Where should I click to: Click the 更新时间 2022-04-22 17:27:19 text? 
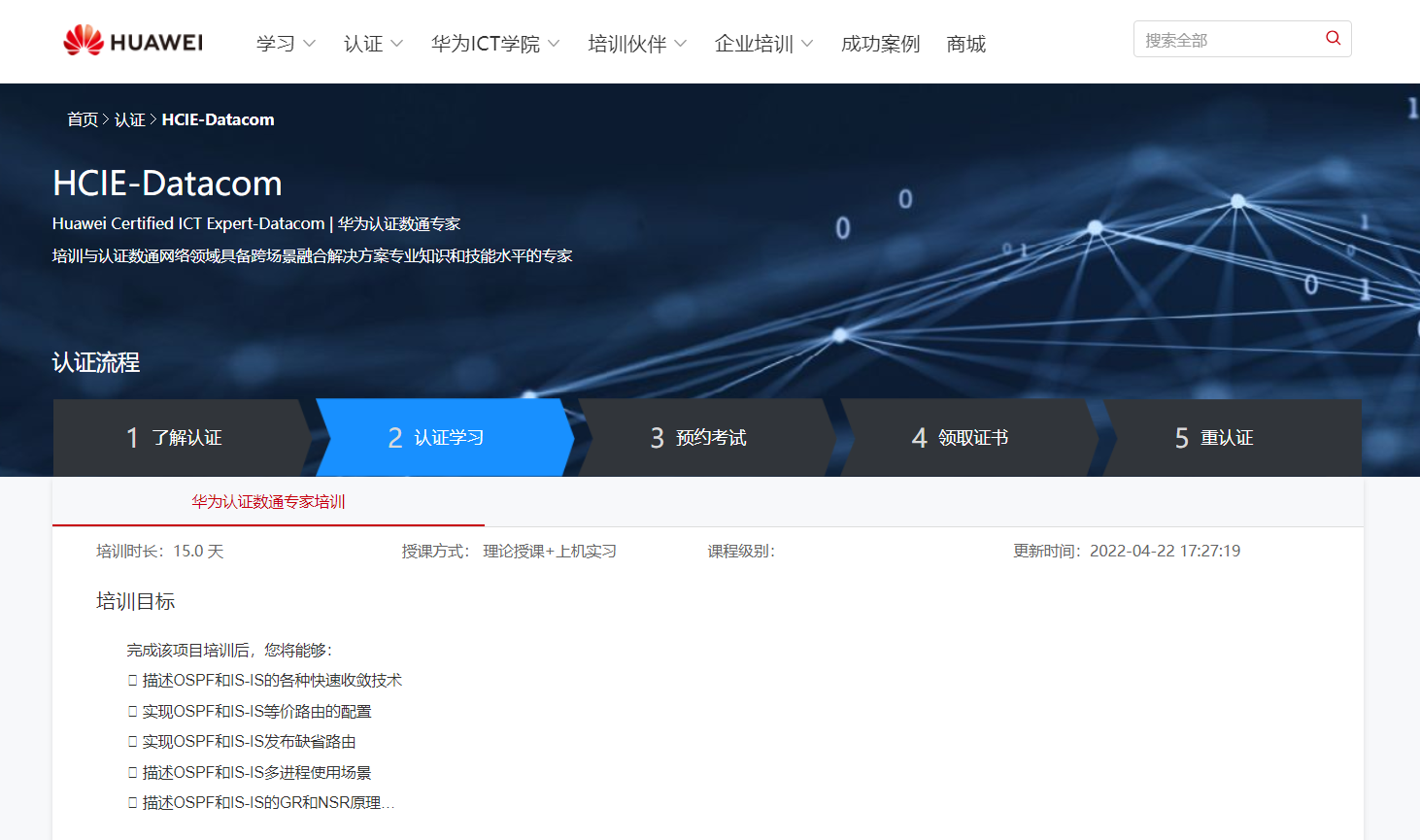point(1127,551)
